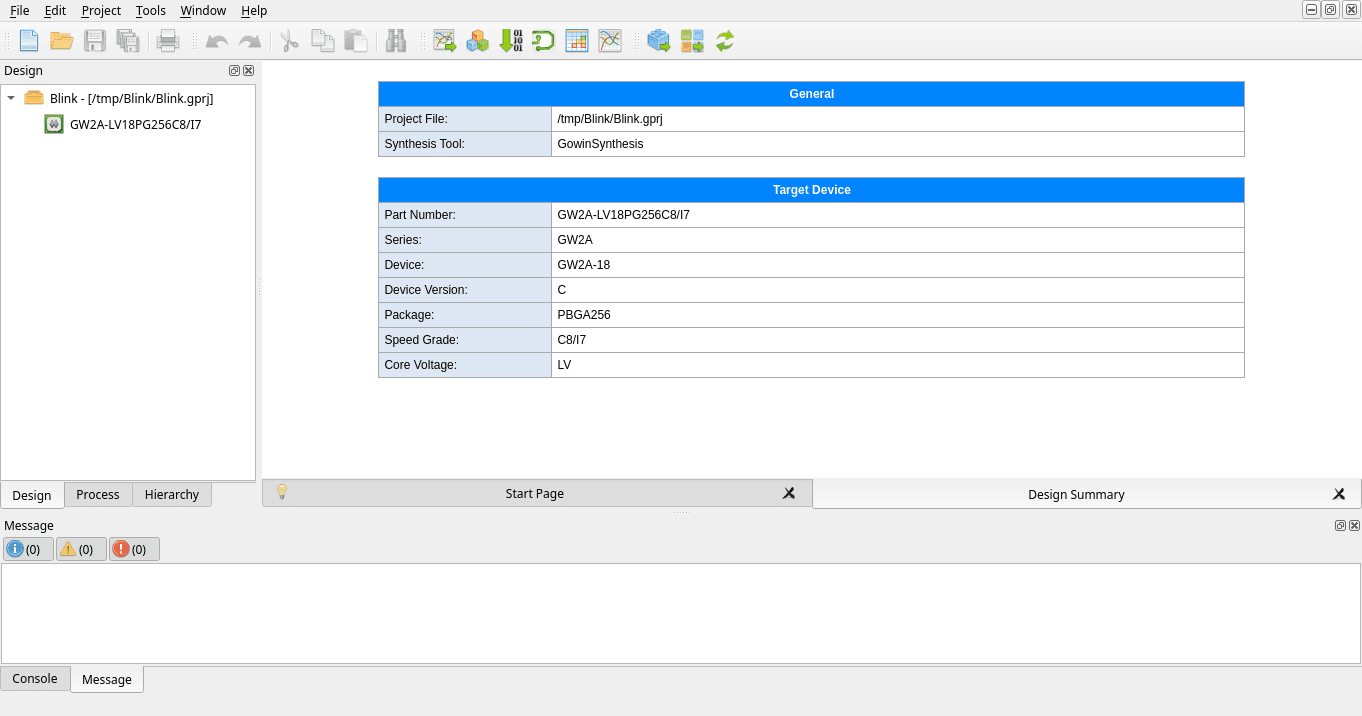Open the File menu
The image size is (1362, 716).
19,10
